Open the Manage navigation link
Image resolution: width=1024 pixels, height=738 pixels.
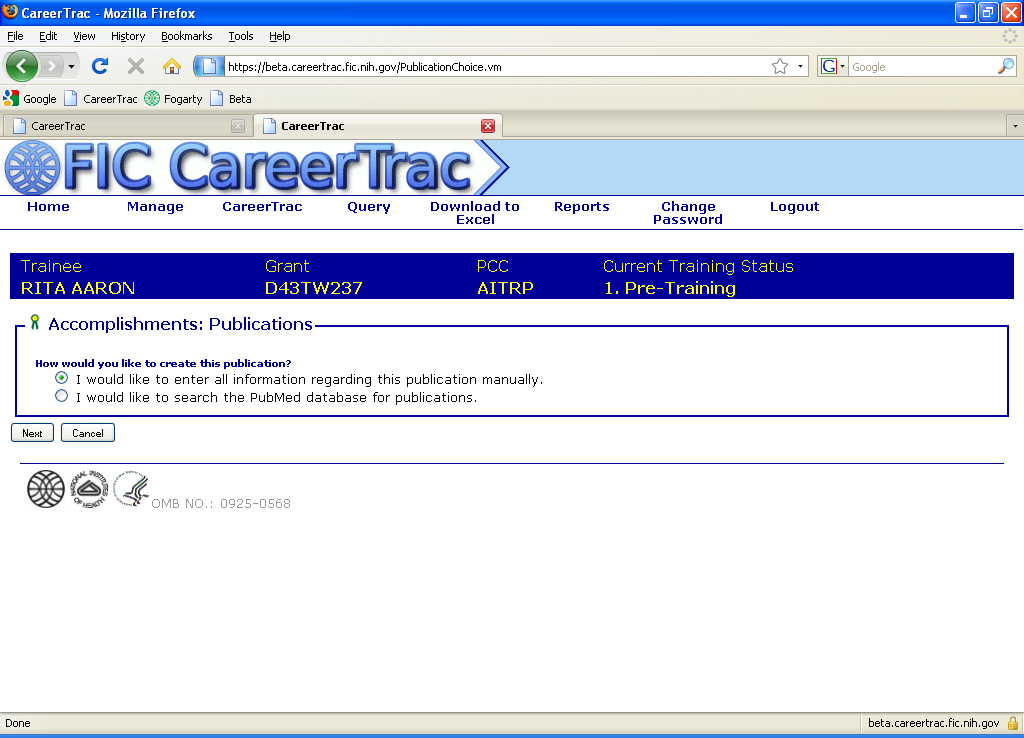coord(155,206)
